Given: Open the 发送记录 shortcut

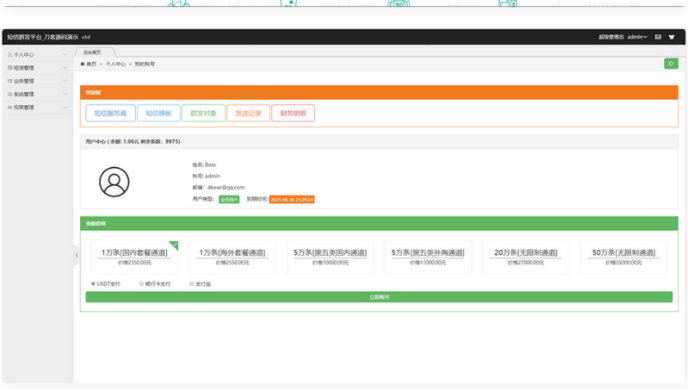Looking at the screenshot, I should point(248,113).
